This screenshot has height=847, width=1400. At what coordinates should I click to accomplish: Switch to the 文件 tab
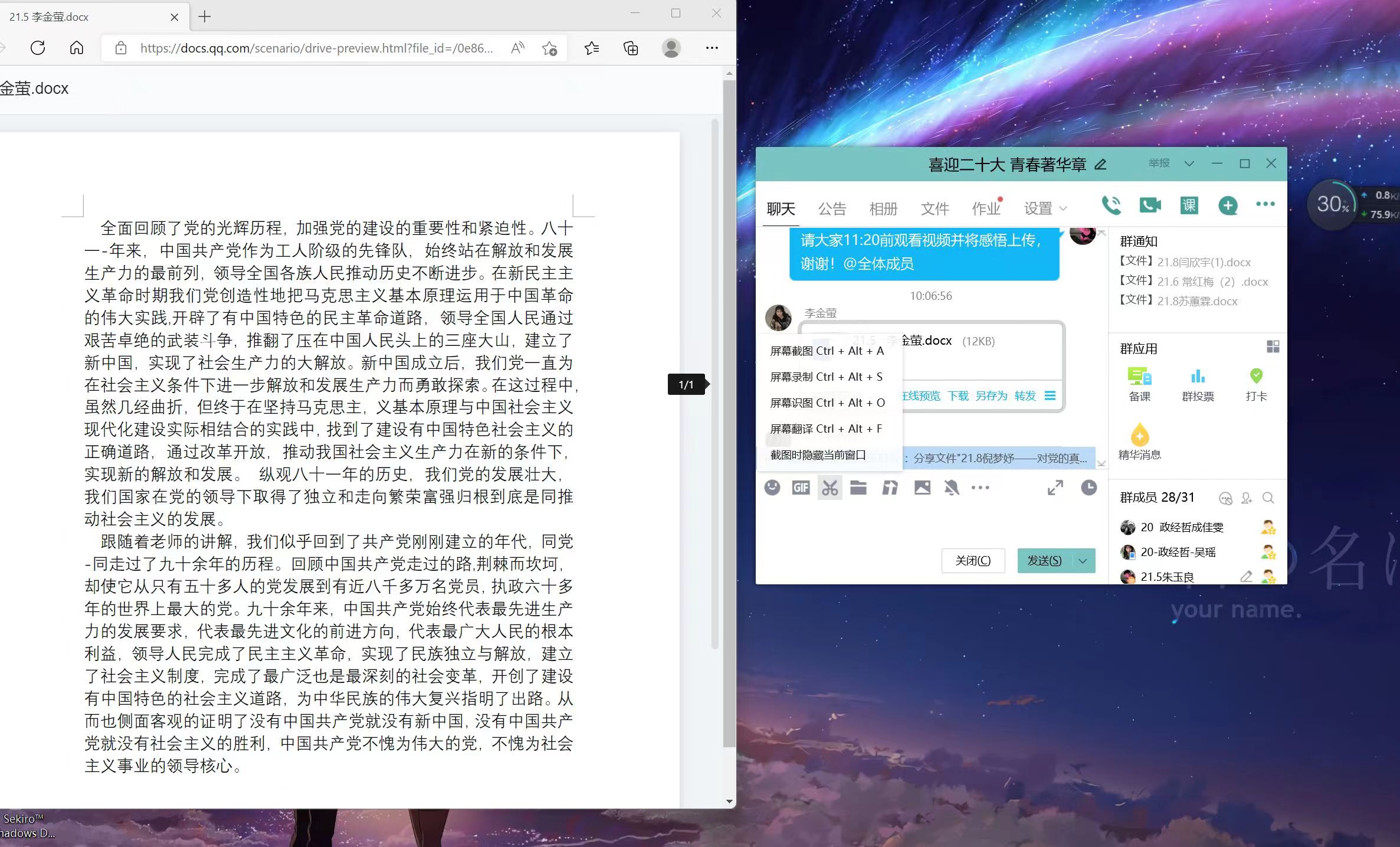click(x=935, y=208)
